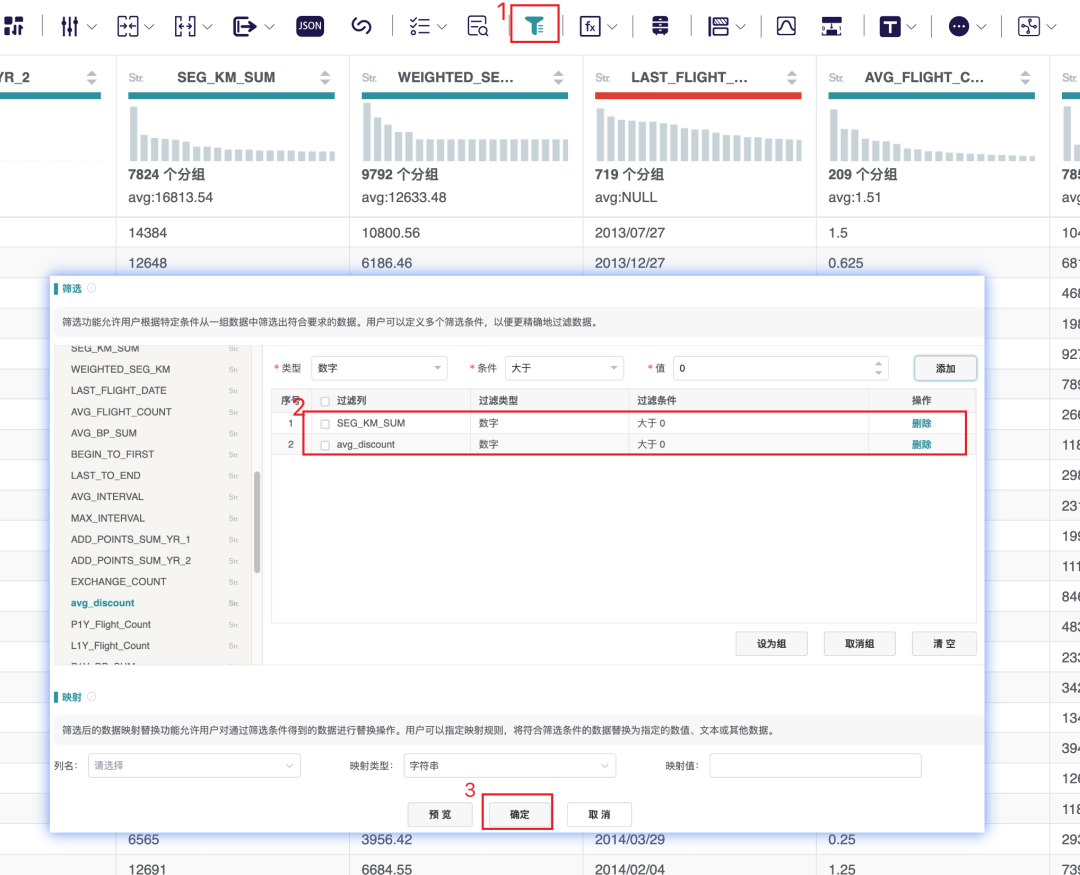Viewport: 1080px width, 875px height.
Task: Open the 类型 dropdown showing 数字
Action: click(x=380, y=368)
